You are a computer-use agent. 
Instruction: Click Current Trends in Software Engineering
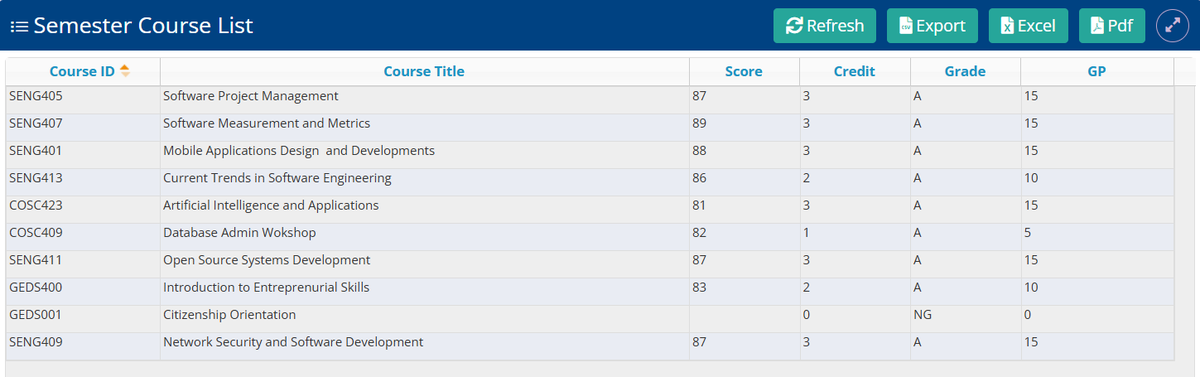[277, 178]
